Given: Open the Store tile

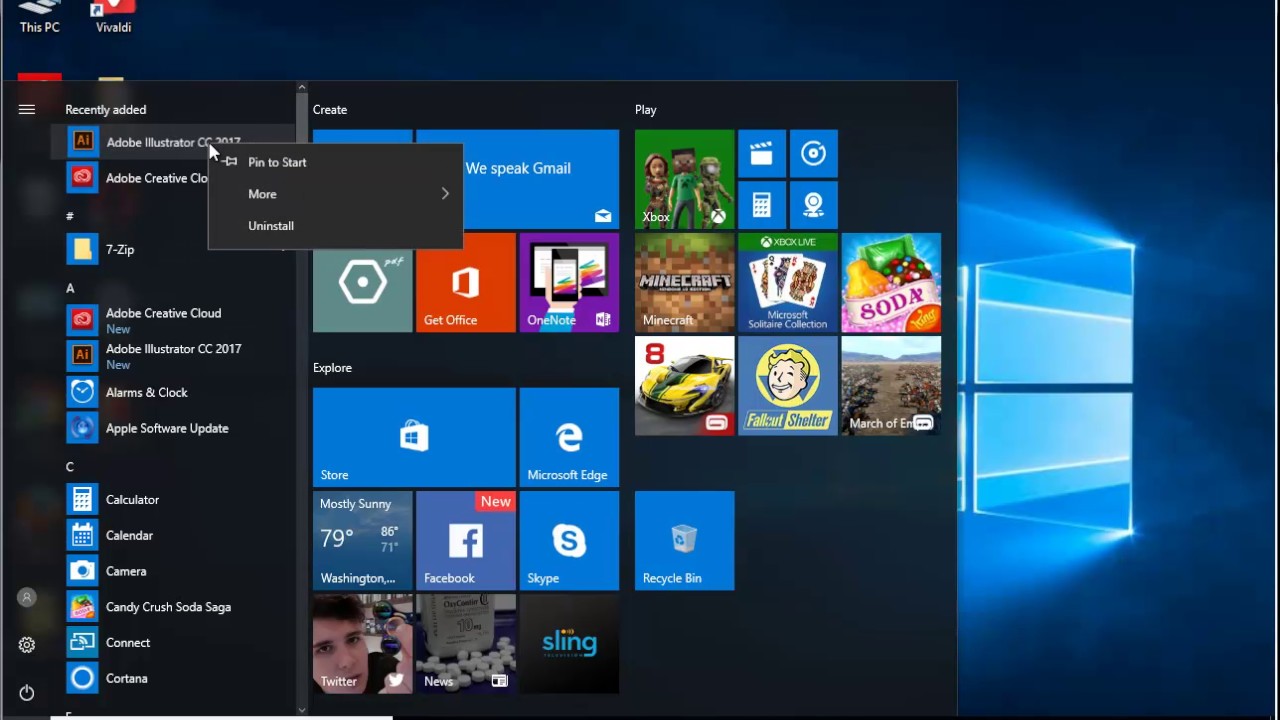Looking at the screenshot, I should tap(414, 437).
